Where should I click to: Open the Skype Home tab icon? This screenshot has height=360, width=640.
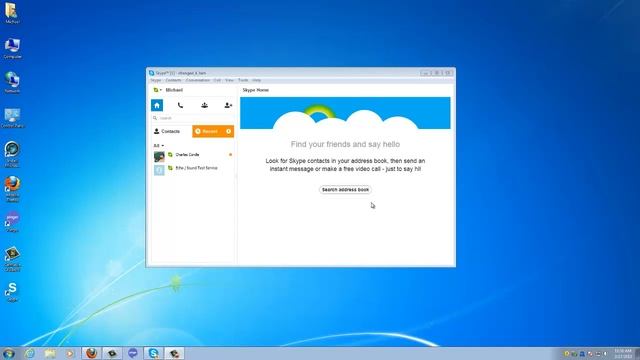coord(157,105)
